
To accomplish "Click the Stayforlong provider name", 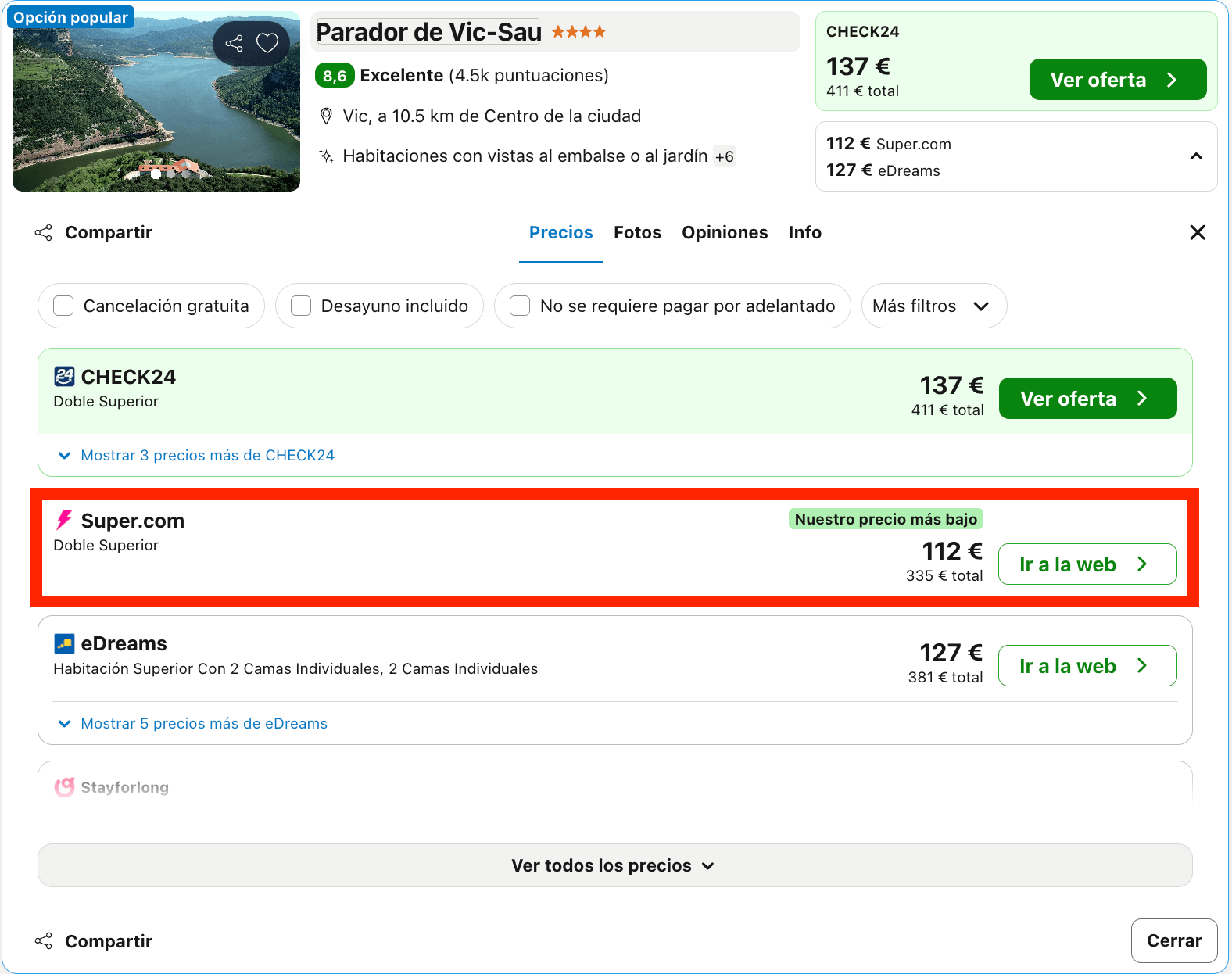I will (125, 787).
